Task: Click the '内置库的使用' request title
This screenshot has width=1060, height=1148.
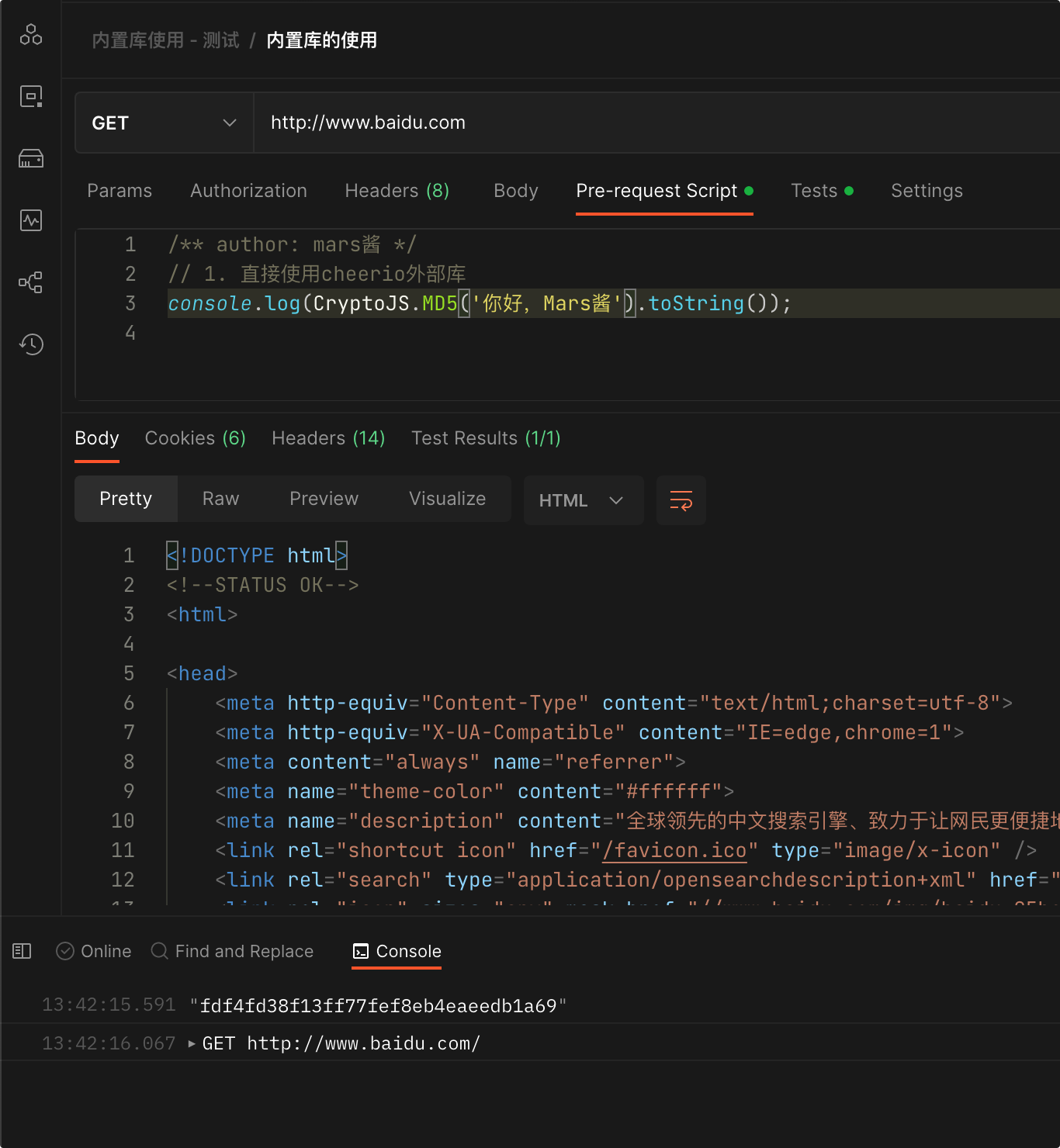Action: 322,40
